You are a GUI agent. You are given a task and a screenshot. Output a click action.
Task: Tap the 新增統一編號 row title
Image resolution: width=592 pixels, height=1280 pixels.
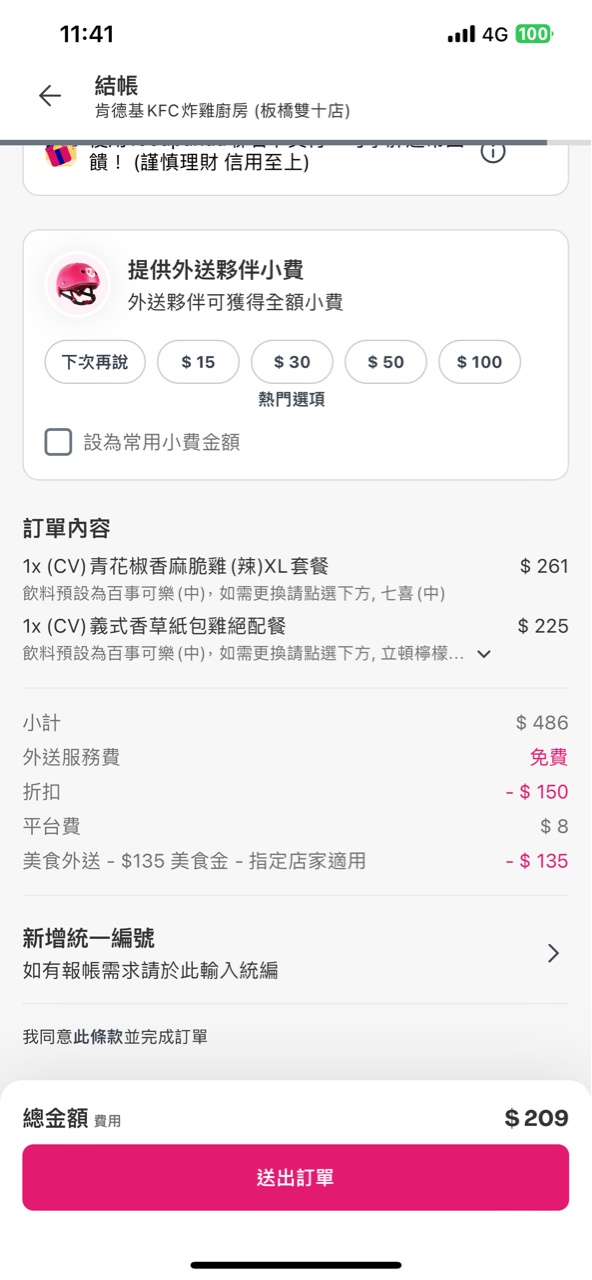click(x=89, y=938)
